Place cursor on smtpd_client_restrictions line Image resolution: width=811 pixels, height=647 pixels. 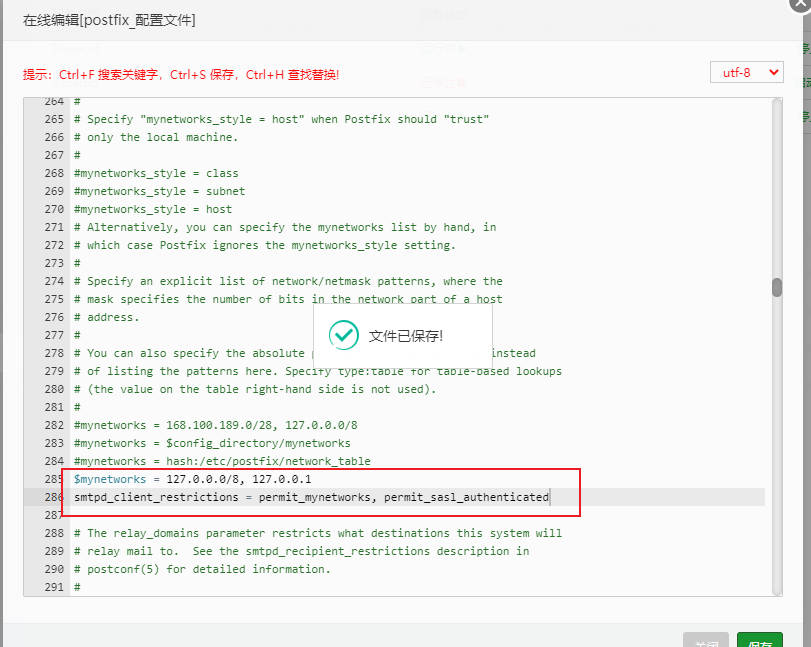tap(311, 497)
